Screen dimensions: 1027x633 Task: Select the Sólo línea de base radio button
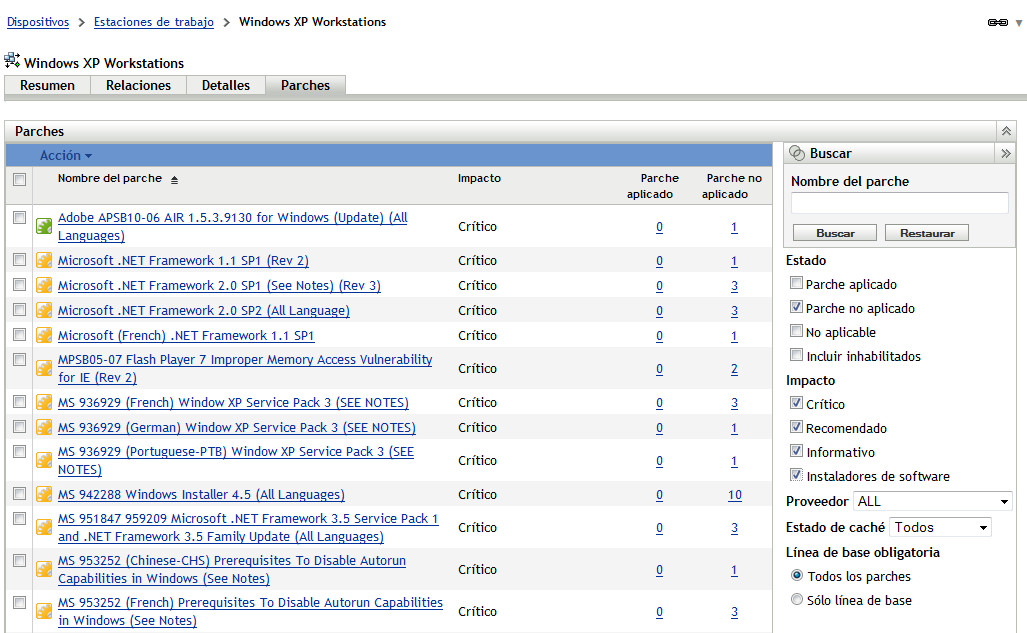[797, 599]
